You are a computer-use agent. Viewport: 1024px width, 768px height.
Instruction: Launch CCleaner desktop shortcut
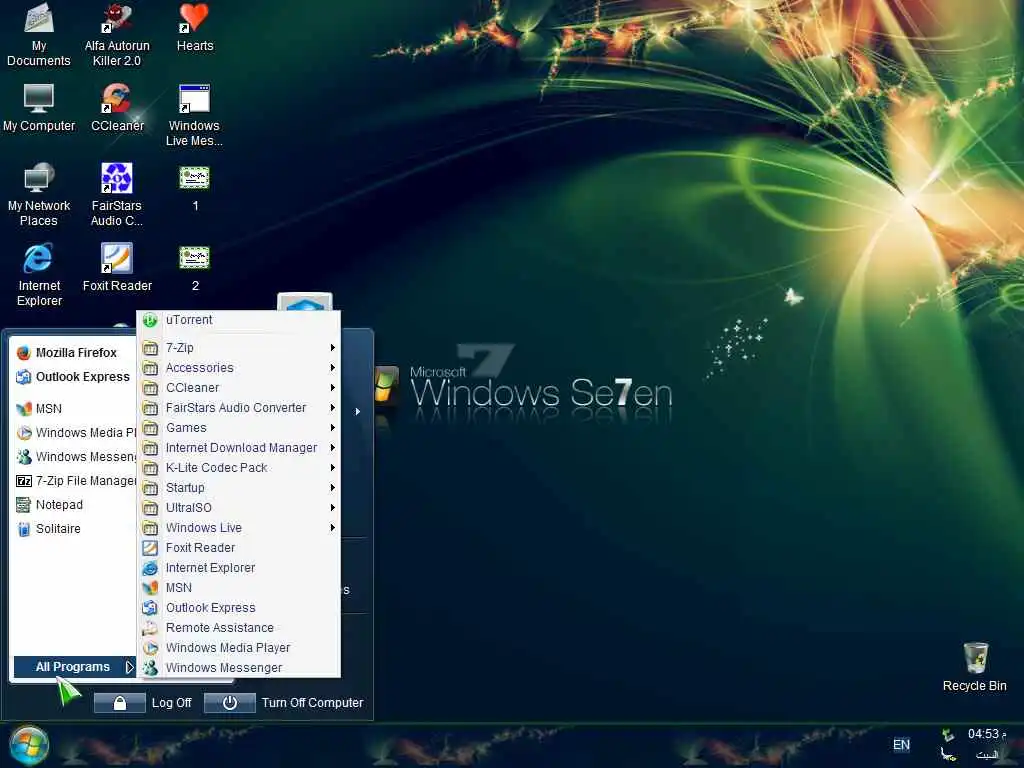pos(117,108)
